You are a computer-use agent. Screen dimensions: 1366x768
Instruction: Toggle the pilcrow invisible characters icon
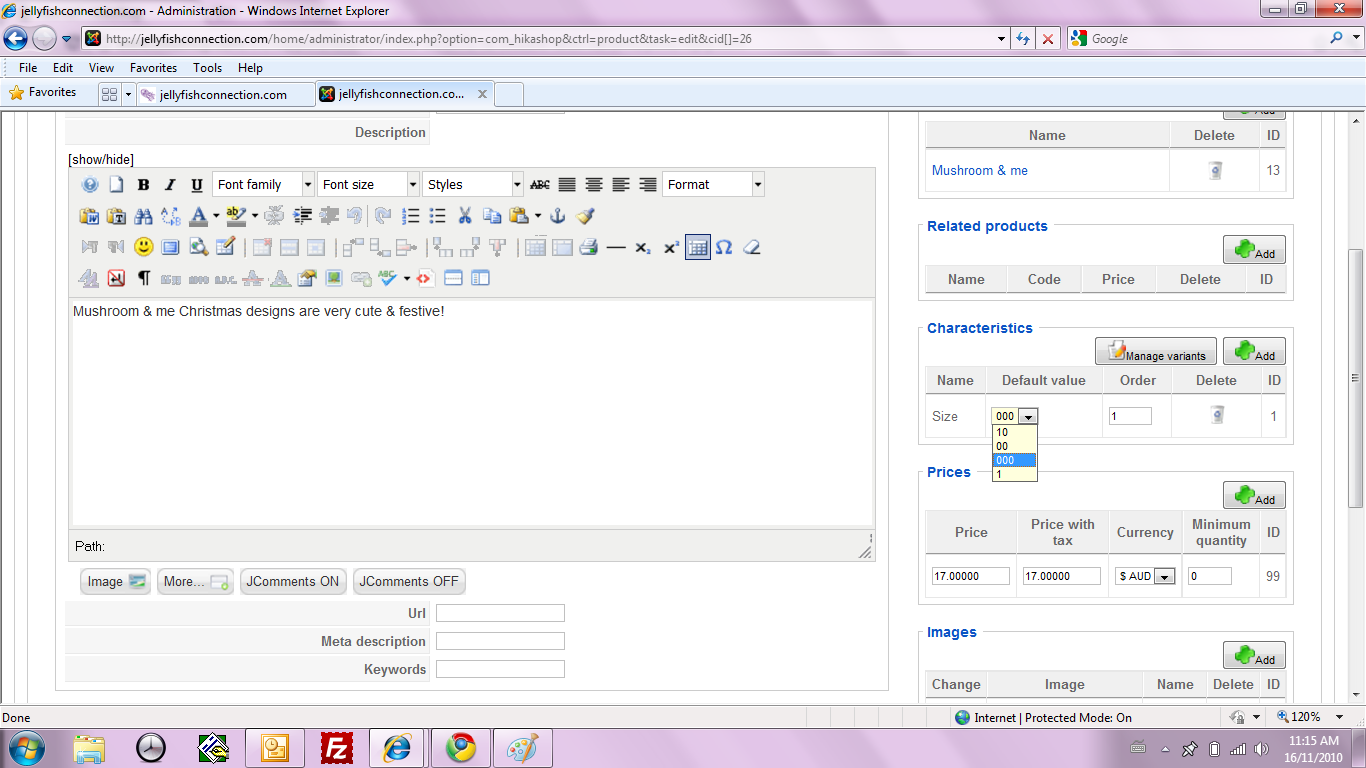coord(143,278)
